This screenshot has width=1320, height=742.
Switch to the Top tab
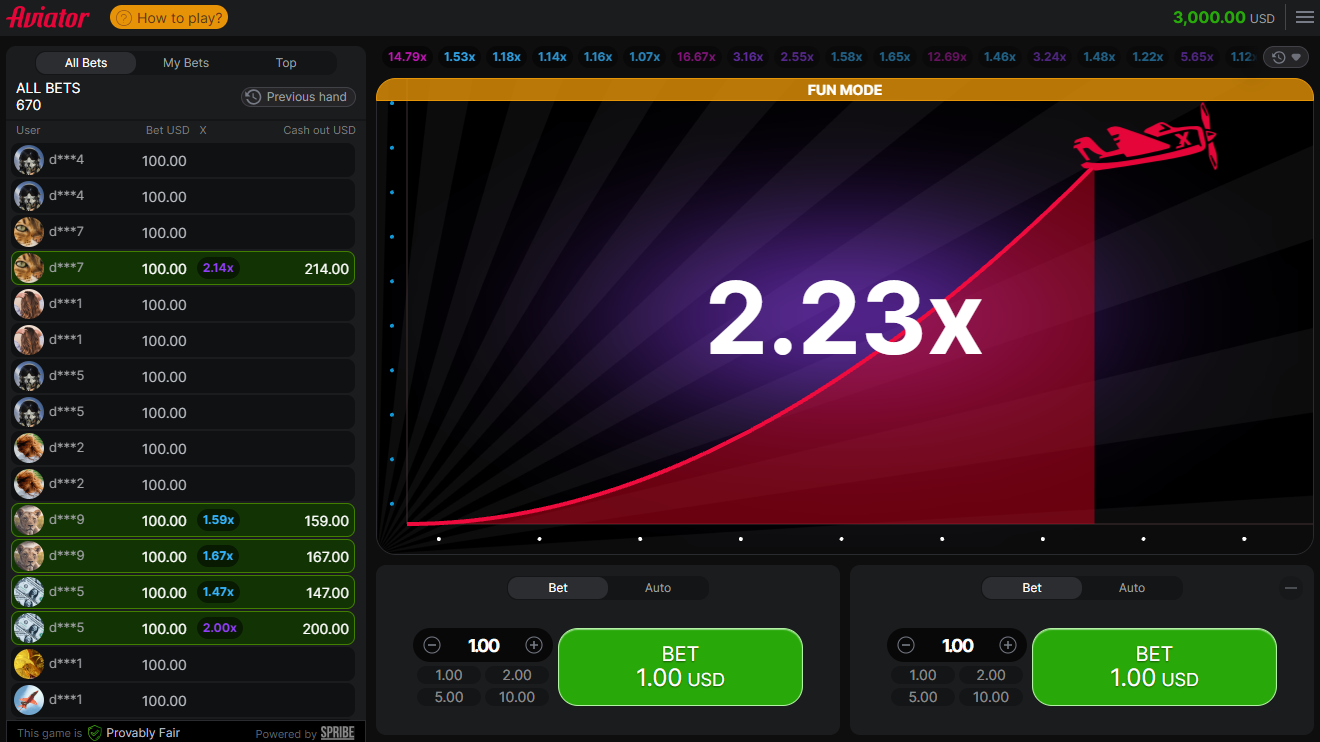point(286,63)
